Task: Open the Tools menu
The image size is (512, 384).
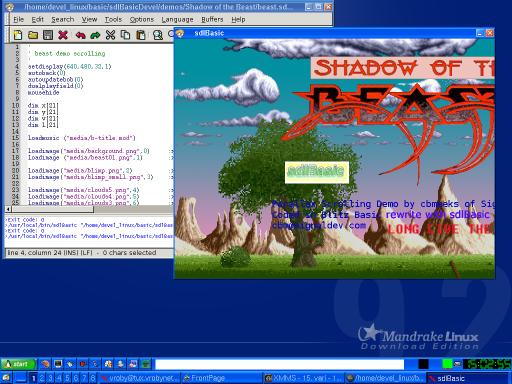Action: pos(113,19)
